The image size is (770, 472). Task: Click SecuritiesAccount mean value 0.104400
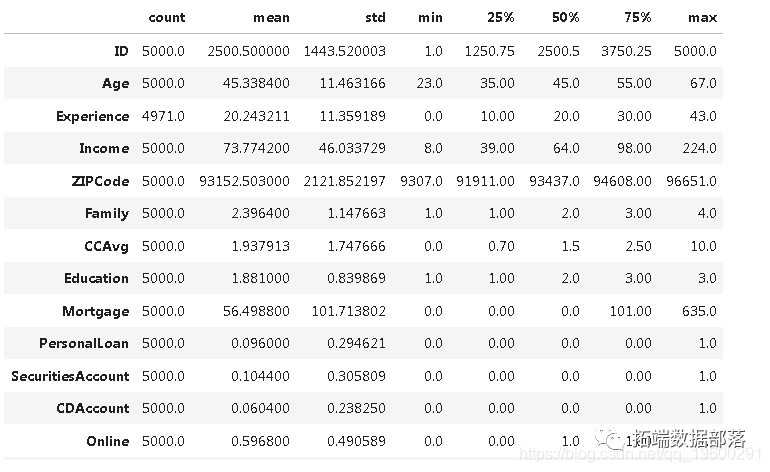pos(260,376)
